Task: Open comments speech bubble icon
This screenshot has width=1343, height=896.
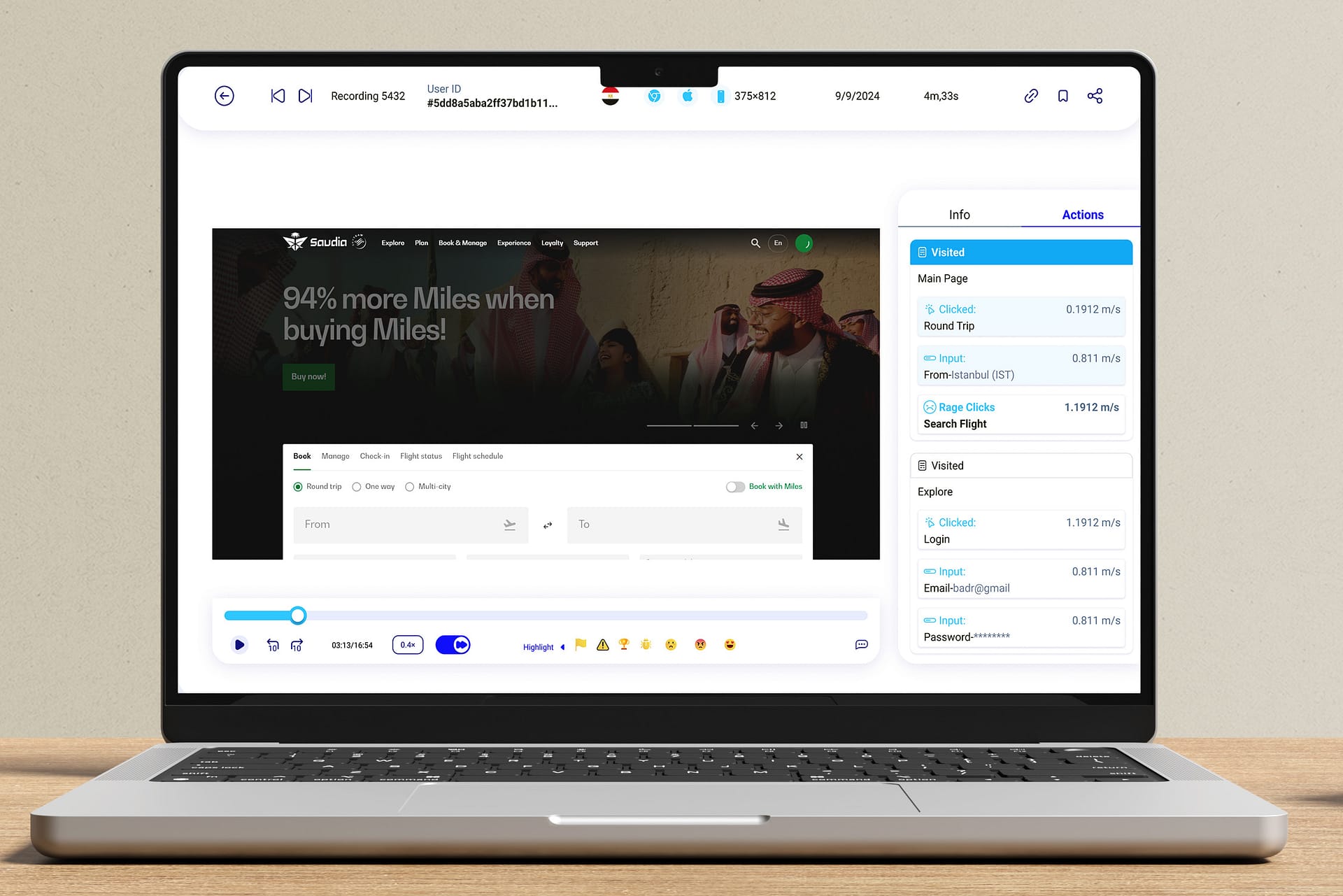Action: pos(861,644)
